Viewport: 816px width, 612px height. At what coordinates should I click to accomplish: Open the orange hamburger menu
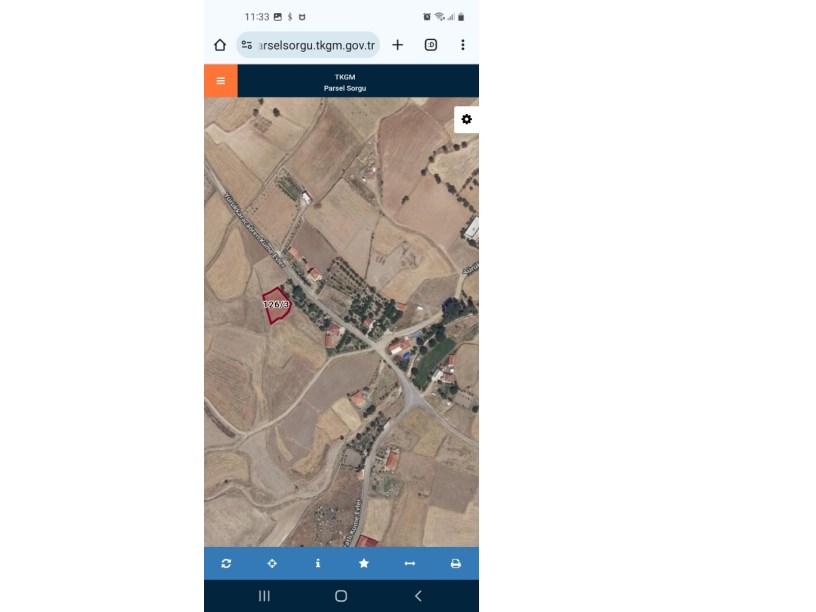pos(221,81)
